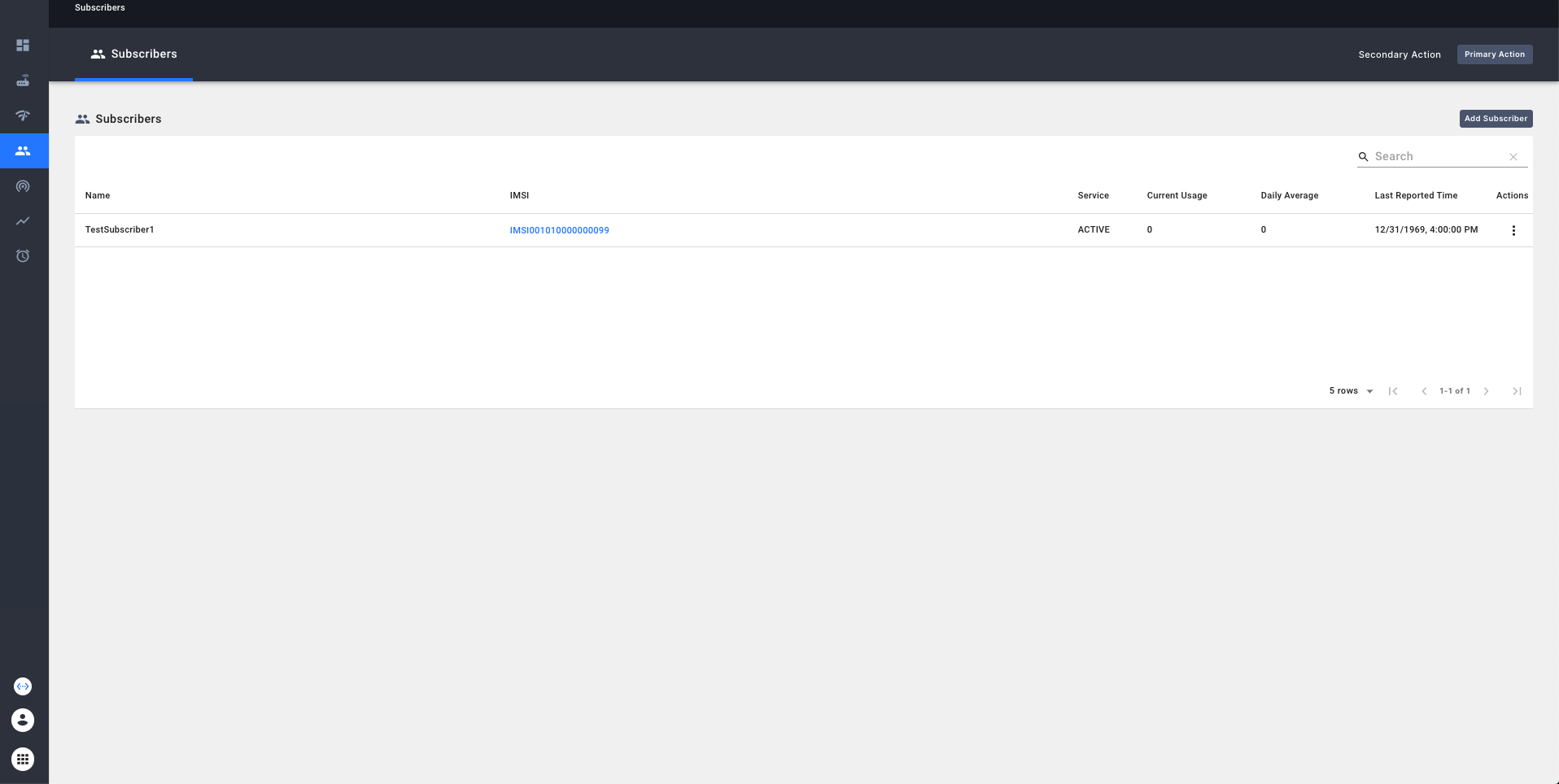Select the gateway/router icon in sidebar
The height and width of the screenshot is (784, 1559).
click(x=23, y=81)
